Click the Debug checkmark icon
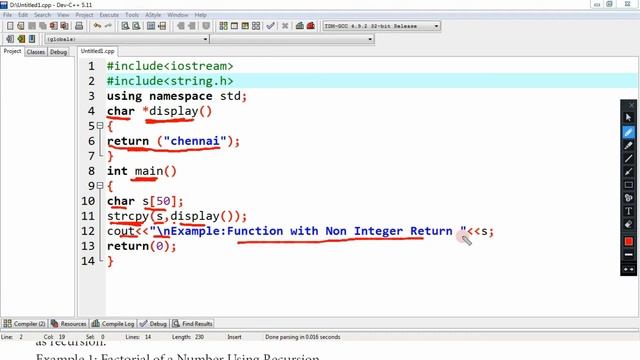The image size is (640, 360). 270,26
